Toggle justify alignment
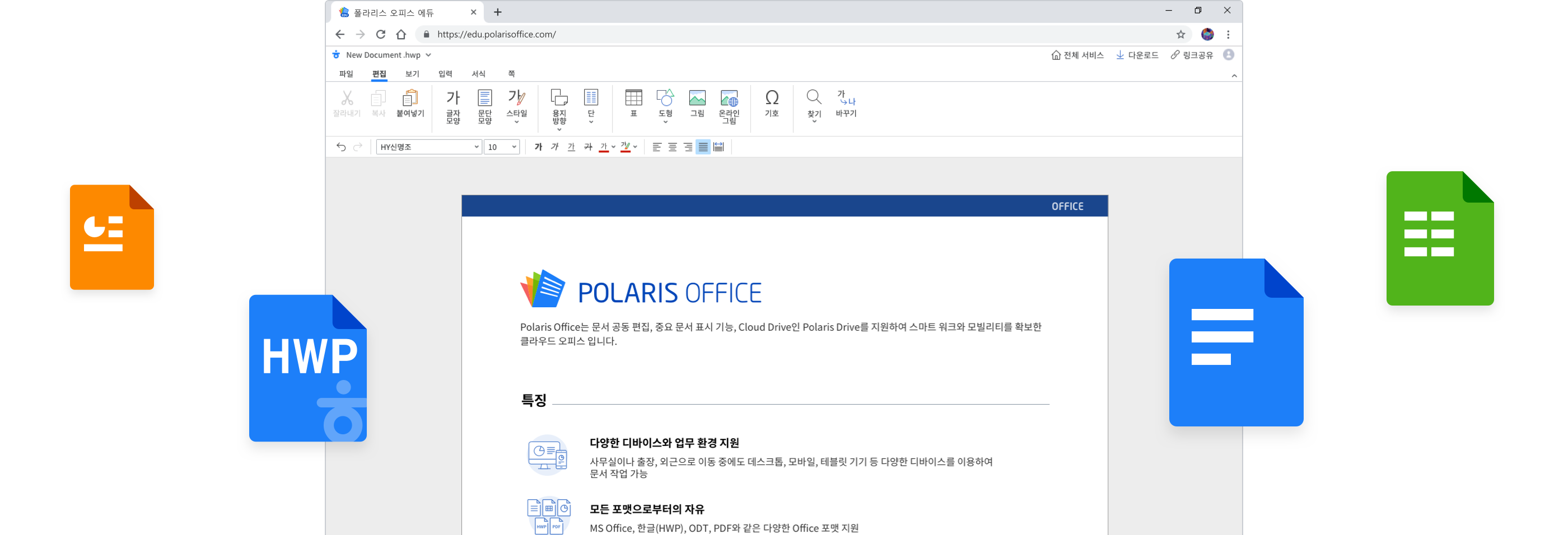Screen dimensions: 1568x535 703,147
